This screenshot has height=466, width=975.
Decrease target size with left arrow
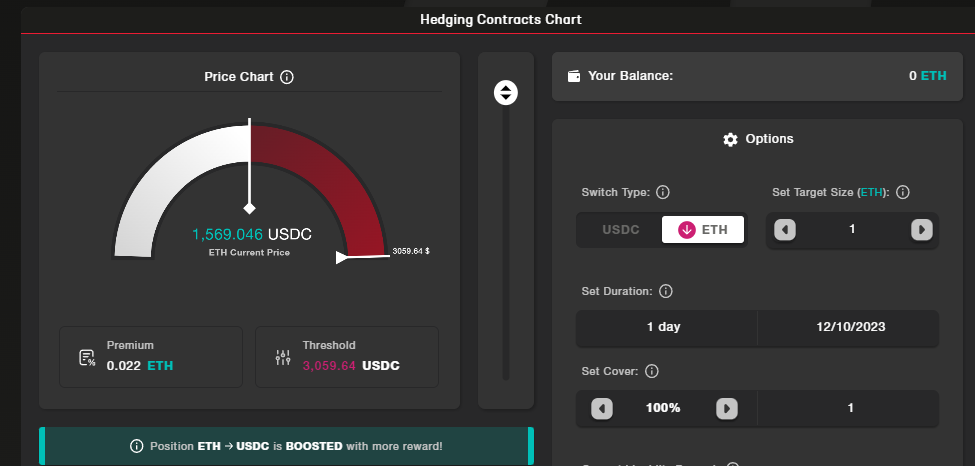click(x=785, y=230)
